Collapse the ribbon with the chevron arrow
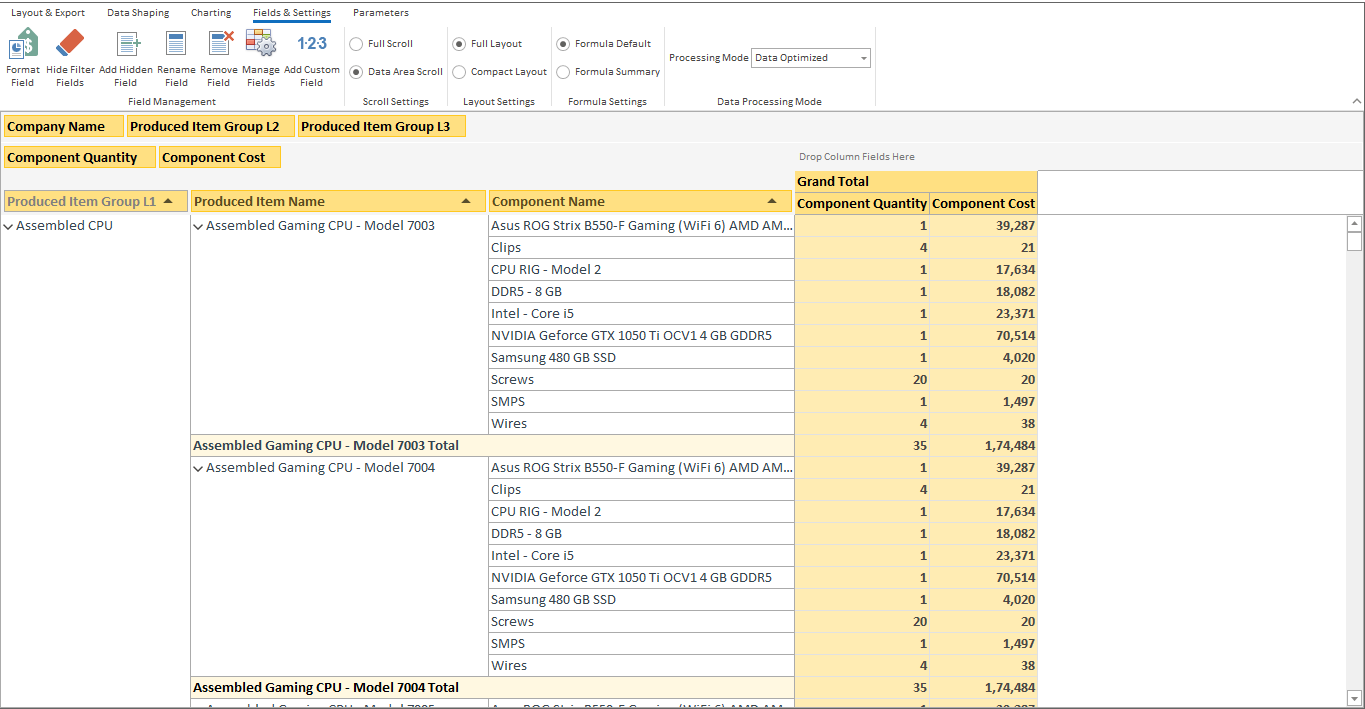The width and height of the screenshot is (1365, 709). tap(1356, 102)
